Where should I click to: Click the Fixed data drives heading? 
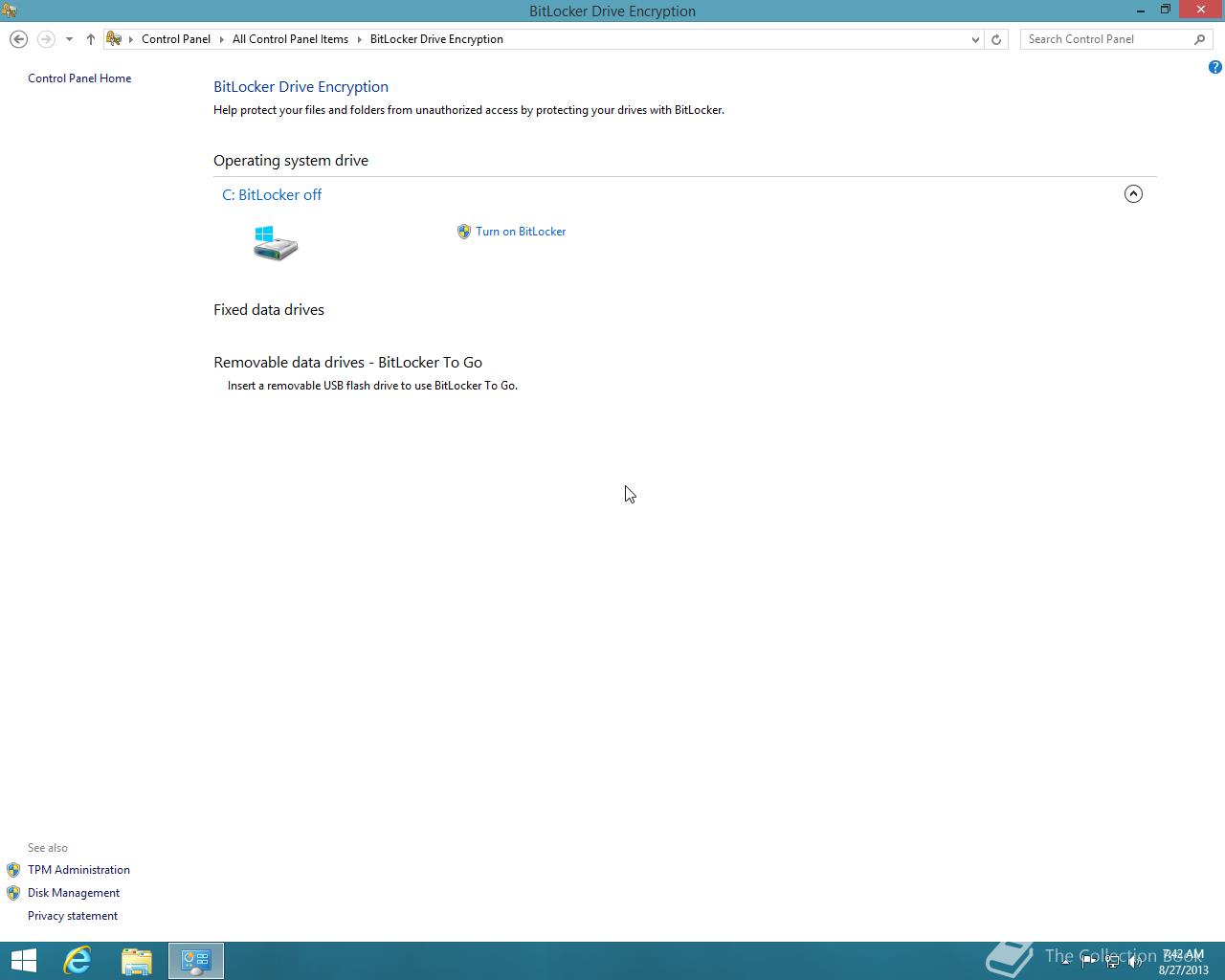tap(269, 310)
